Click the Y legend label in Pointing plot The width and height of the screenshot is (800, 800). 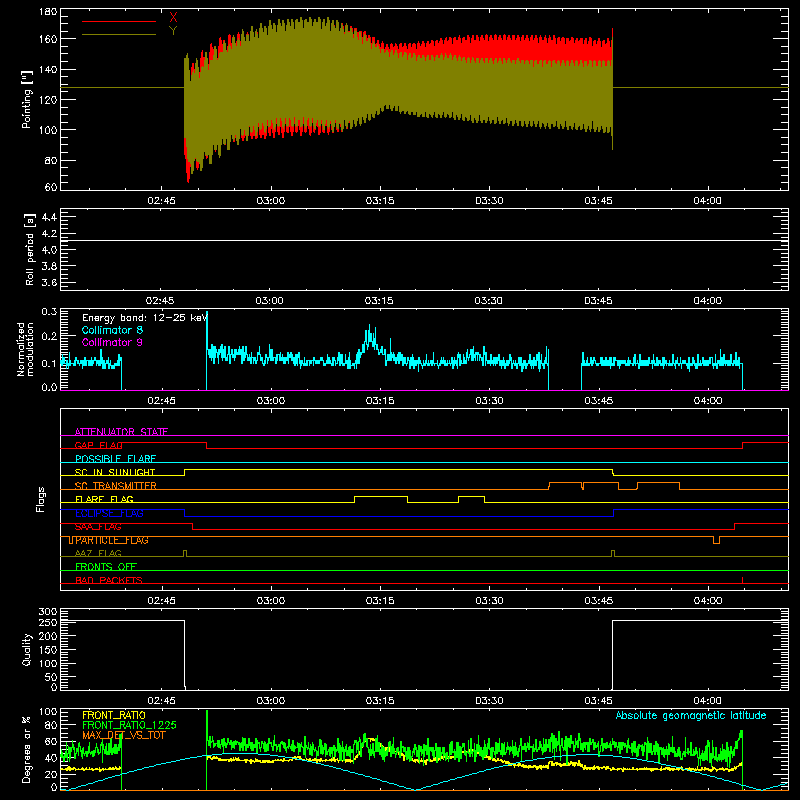[x=173, y=31]
